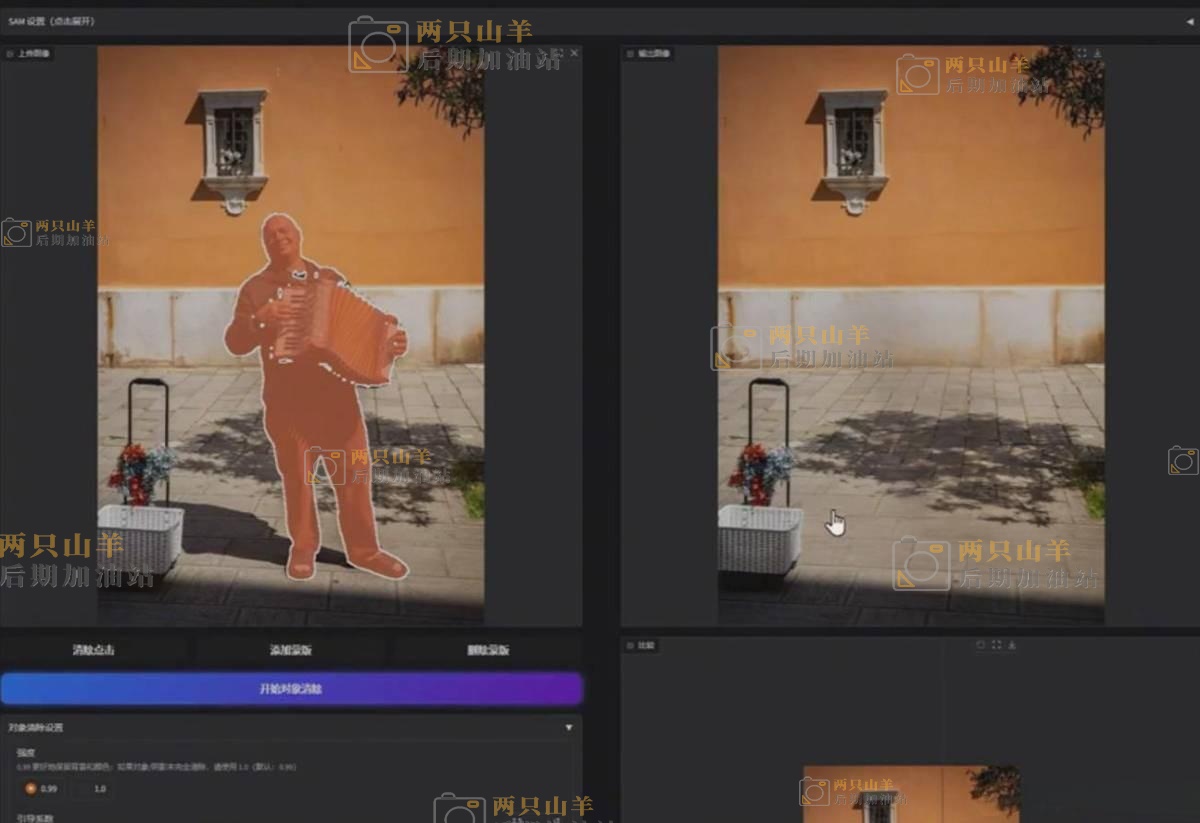Click the arrow at right of SAM settings bar

pos(1188,21)
